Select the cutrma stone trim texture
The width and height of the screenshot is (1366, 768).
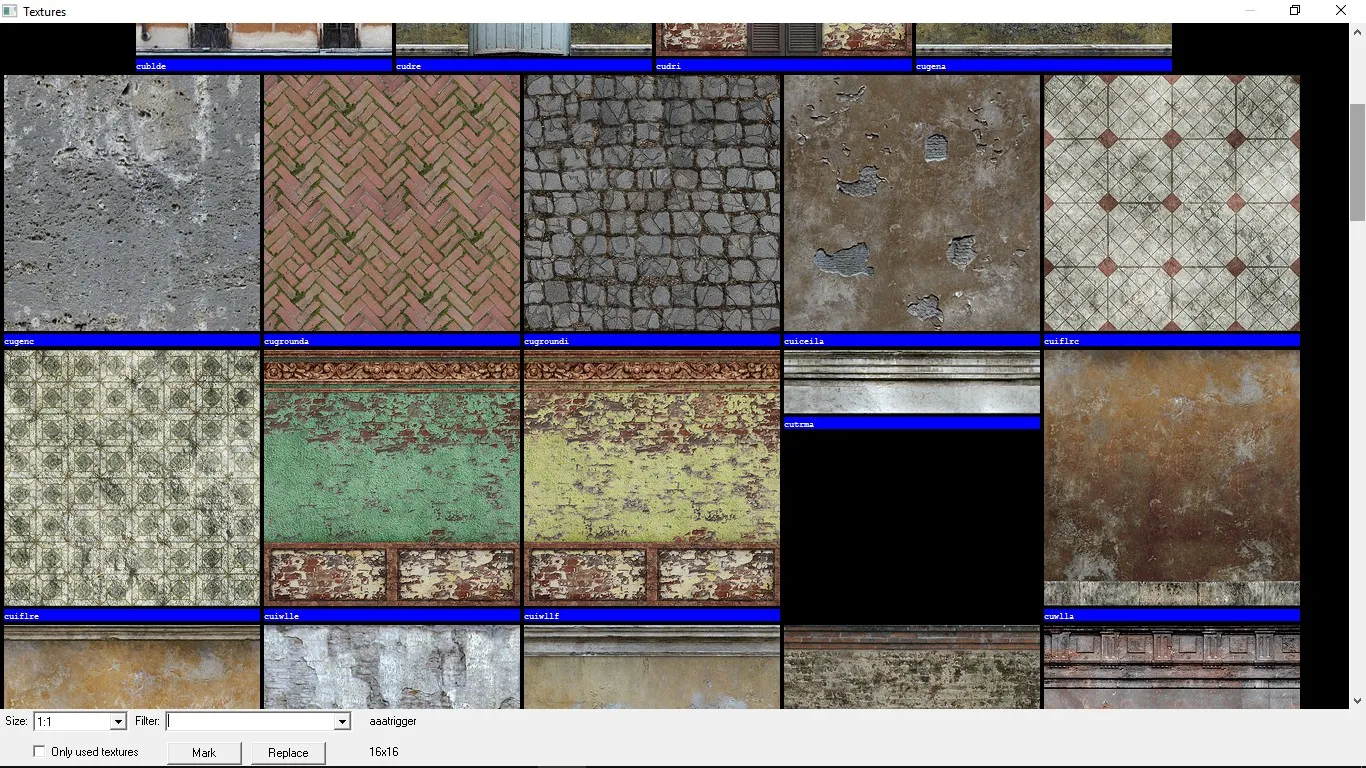[912, 382]
